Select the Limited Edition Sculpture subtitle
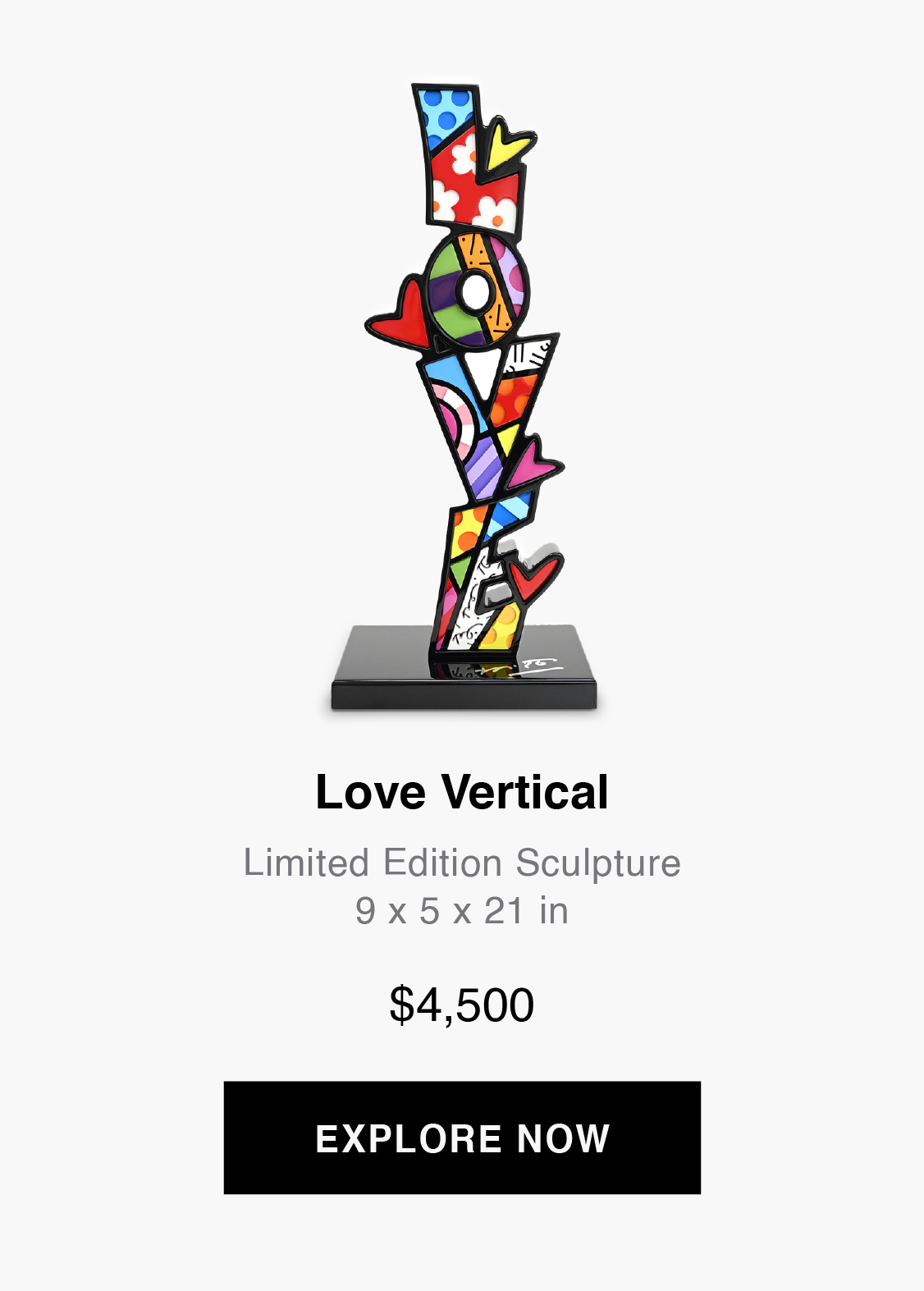Viewport: 924px width, 1291px height. 462,863
